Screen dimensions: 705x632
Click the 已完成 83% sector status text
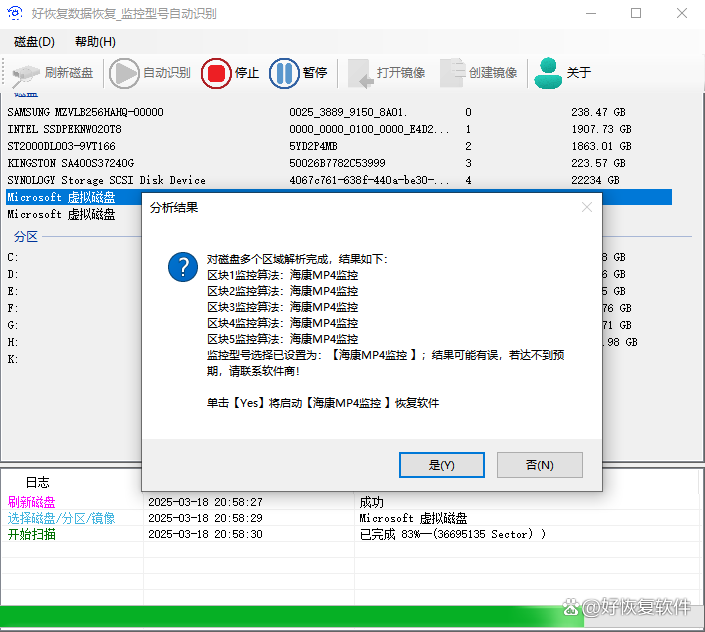(453, 534)
